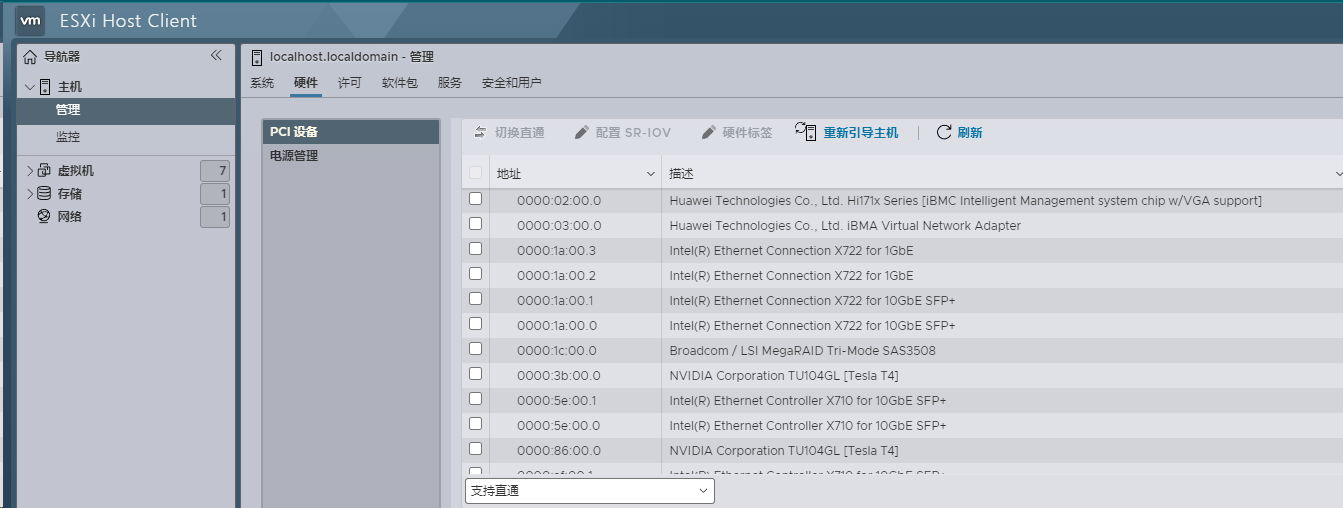Image resolution: width=1343 pixels, height=508 pixels.
Task: Click the VMware vm logo icon
Action: [31, 20]
